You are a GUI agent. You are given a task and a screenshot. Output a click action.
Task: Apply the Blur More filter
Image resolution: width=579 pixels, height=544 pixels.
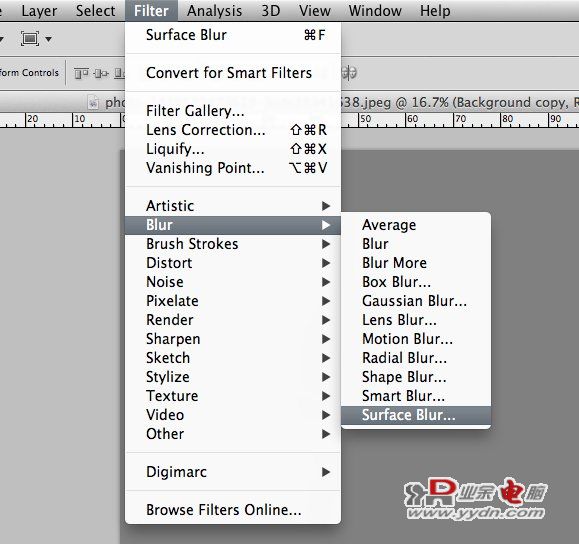(x=416, y=263)
